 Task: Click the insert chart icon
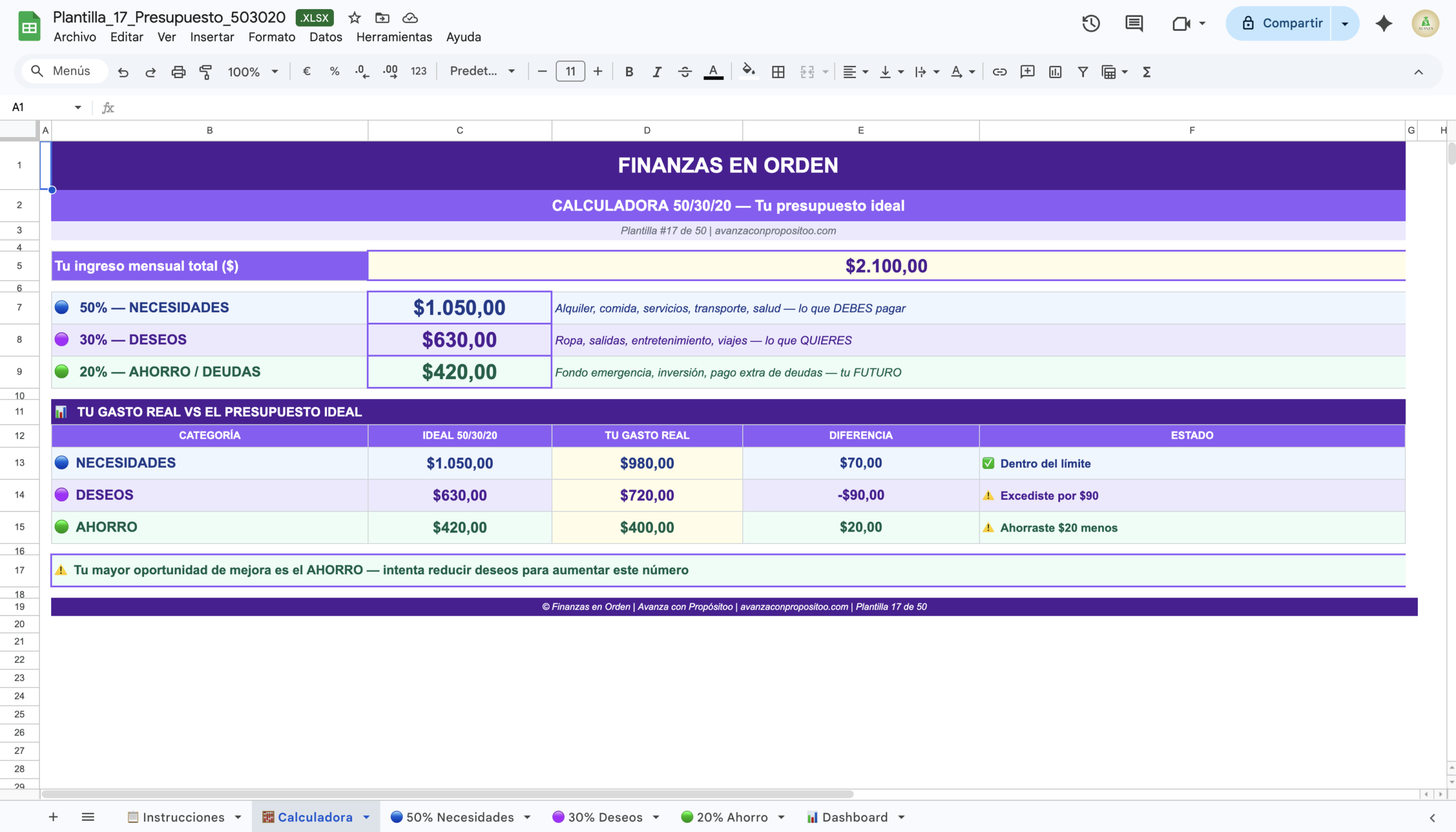click(1055, 72)
